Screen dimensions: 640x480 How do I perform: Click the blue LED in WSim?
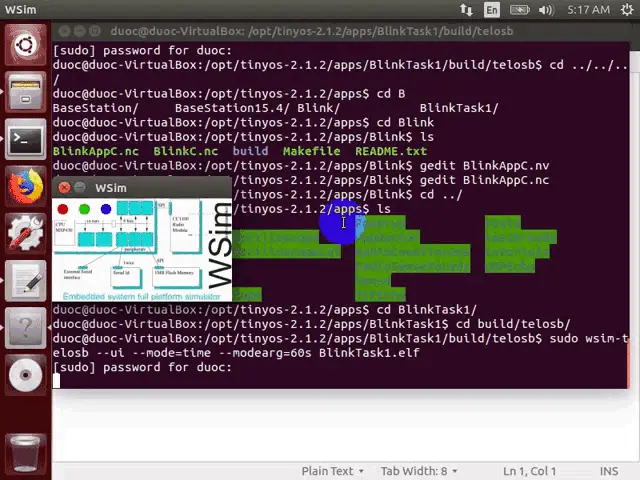[106, 209]
